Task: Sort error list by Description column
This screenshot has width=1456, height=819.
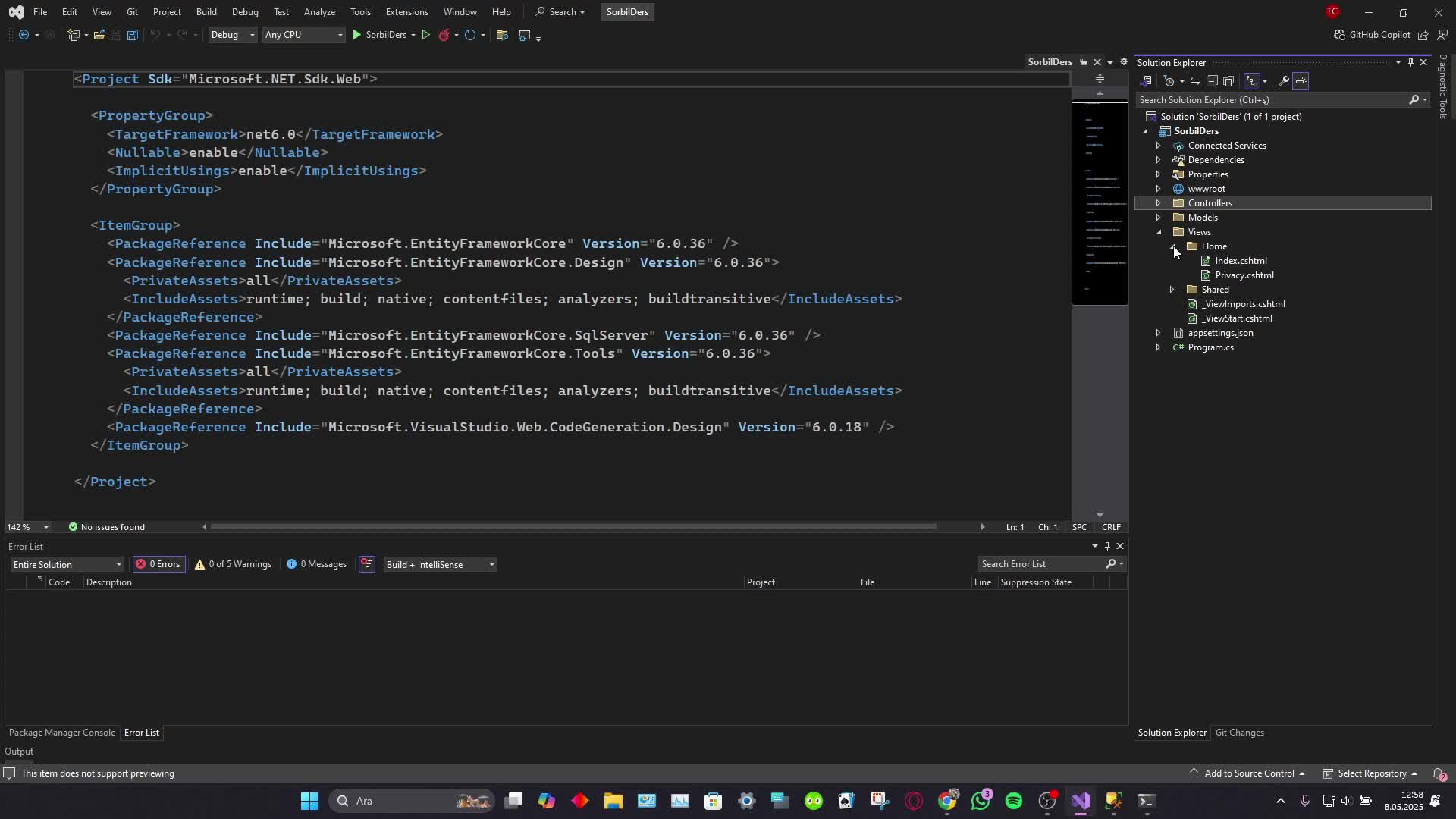Action: [108, 582]
